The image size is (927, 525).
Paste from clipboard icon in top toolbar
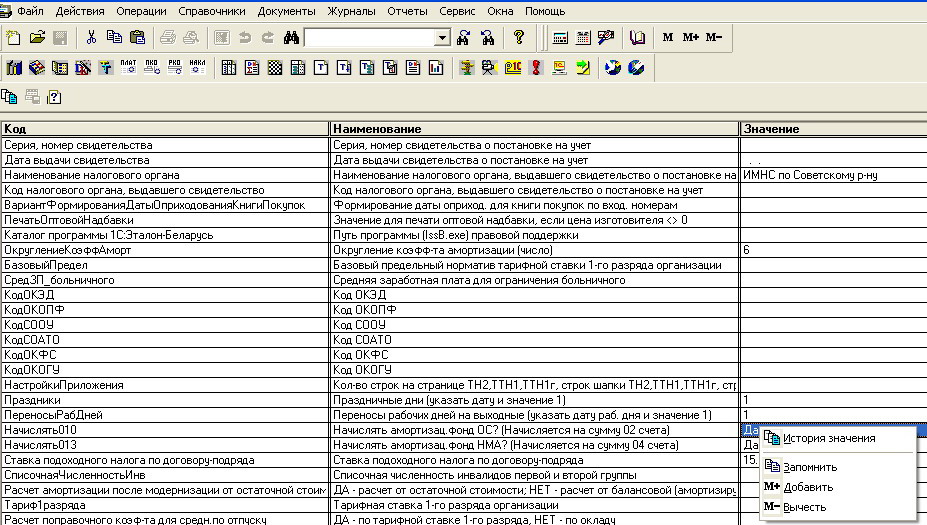point(137,38)
